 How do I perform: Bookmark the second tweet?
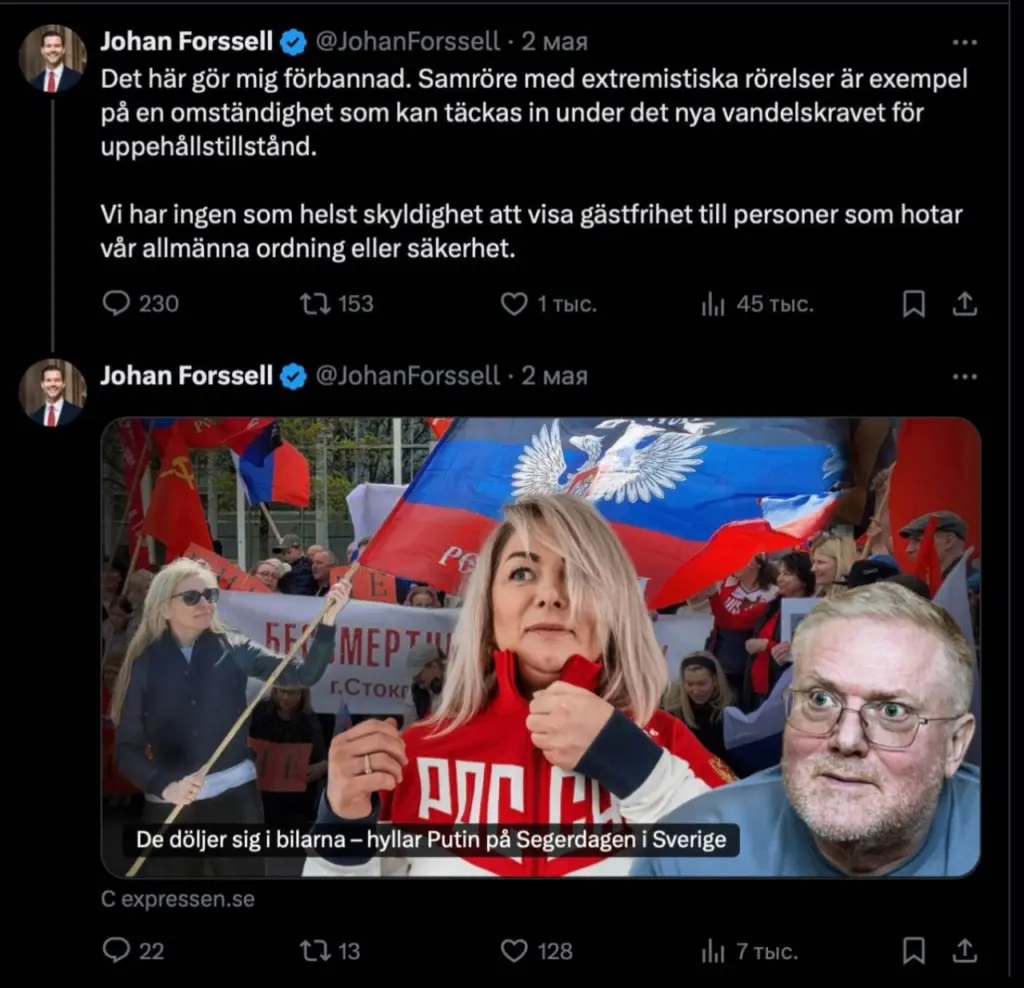click(x=914, y=951)
